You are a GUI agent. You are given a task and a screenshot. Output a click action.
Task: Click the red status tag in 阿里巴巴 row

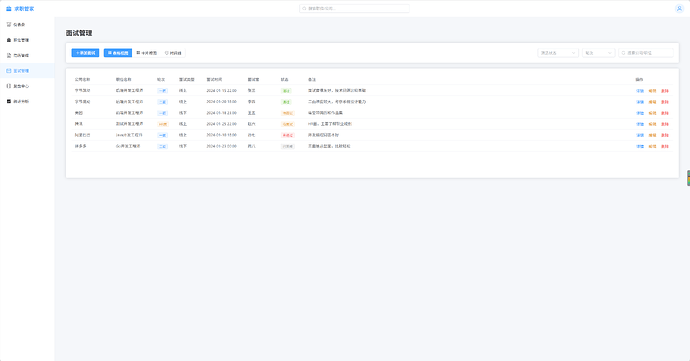click(288, 135)
